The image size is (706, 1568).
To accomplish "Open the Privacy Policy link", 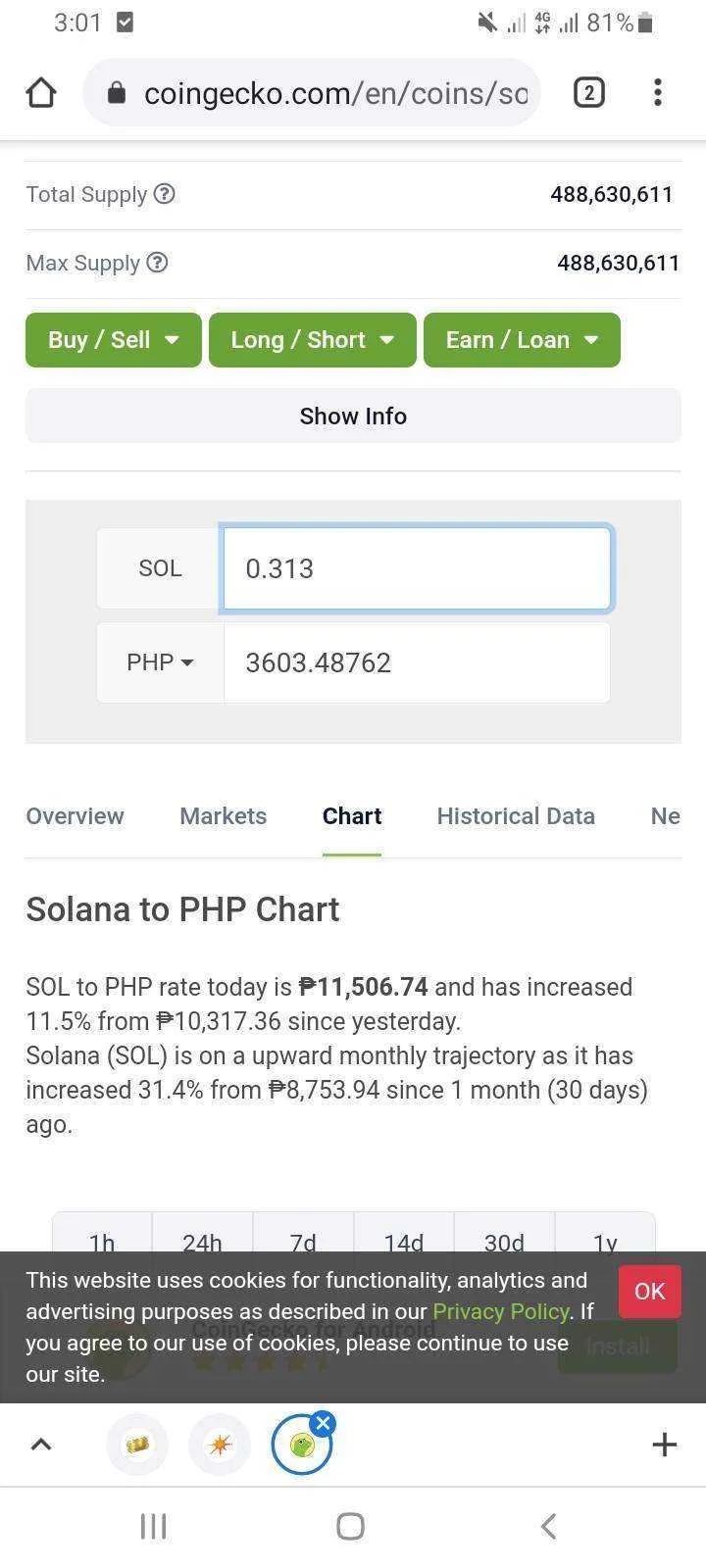I will [501, 1311].
